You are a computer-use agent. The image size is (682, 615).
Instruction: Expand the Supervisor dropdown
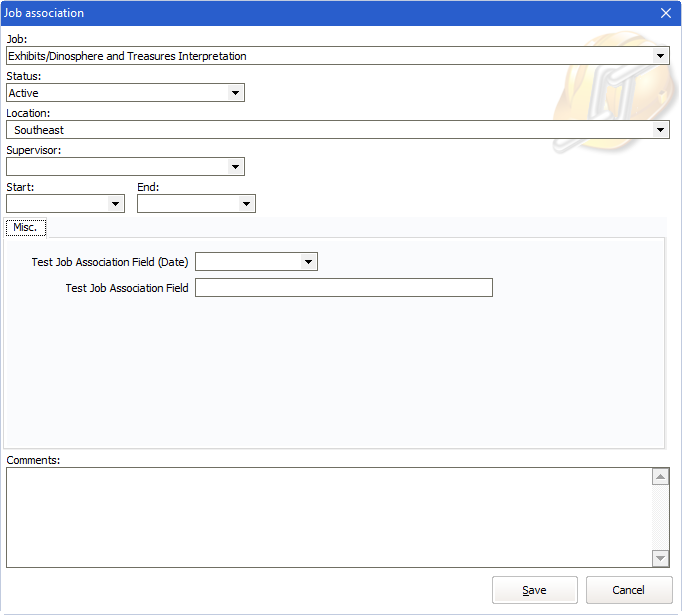235,167
